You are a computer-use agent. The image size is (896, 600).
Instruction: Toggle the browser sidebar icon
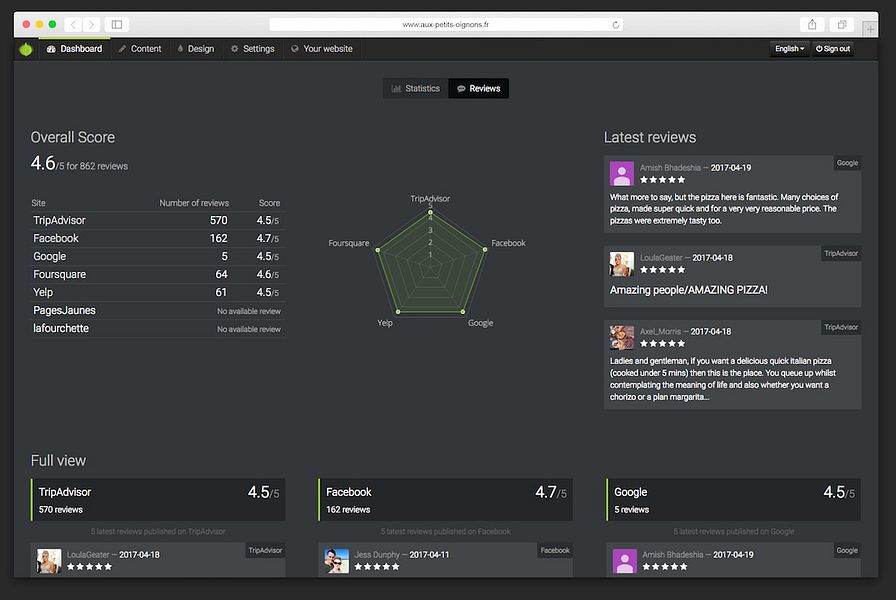click(x=117, y=24)
